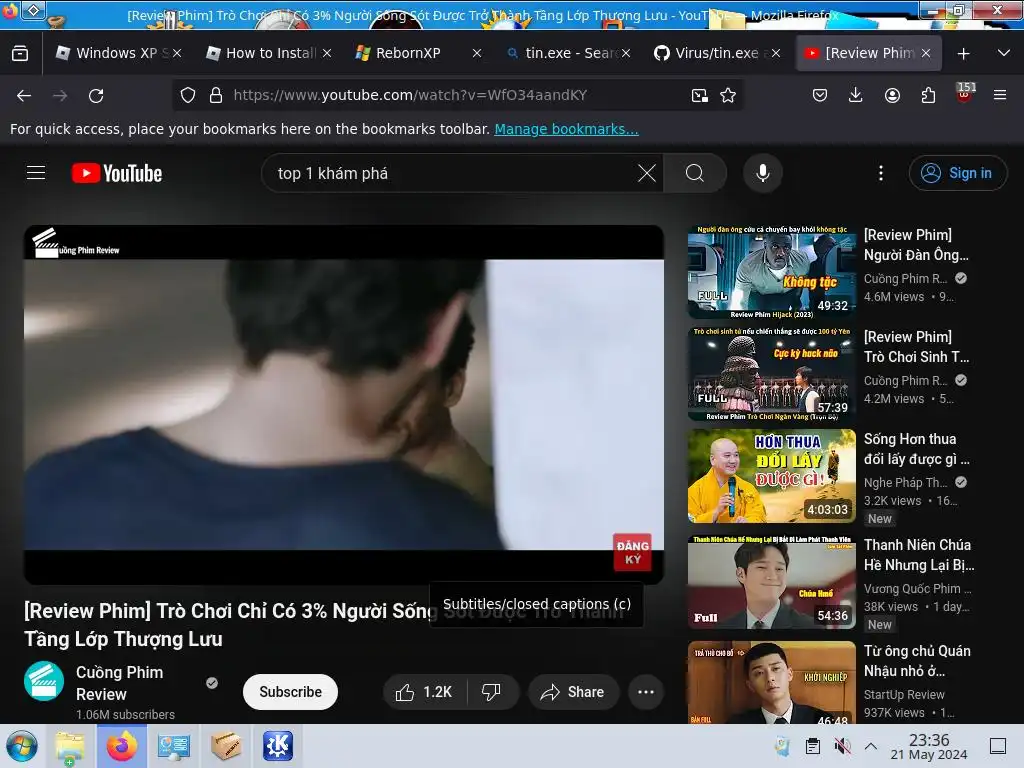View site security via padlock icon
Image resolution: width=1024 pixels, height=768 pixels.
click(x=216, y=95)
